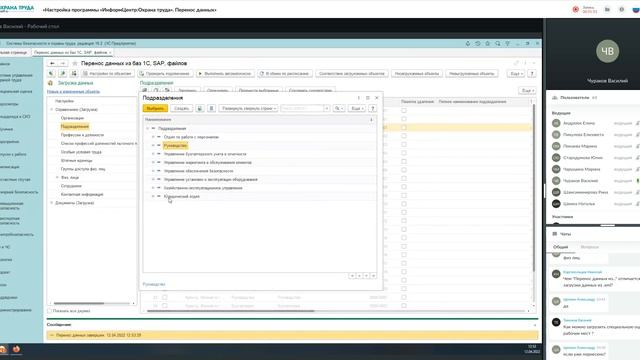Viewport: 640px width, 360px height.
Task: Select 'Штатные единицы' in left tree
Action: pyautogui.click(x=76, y=160)
